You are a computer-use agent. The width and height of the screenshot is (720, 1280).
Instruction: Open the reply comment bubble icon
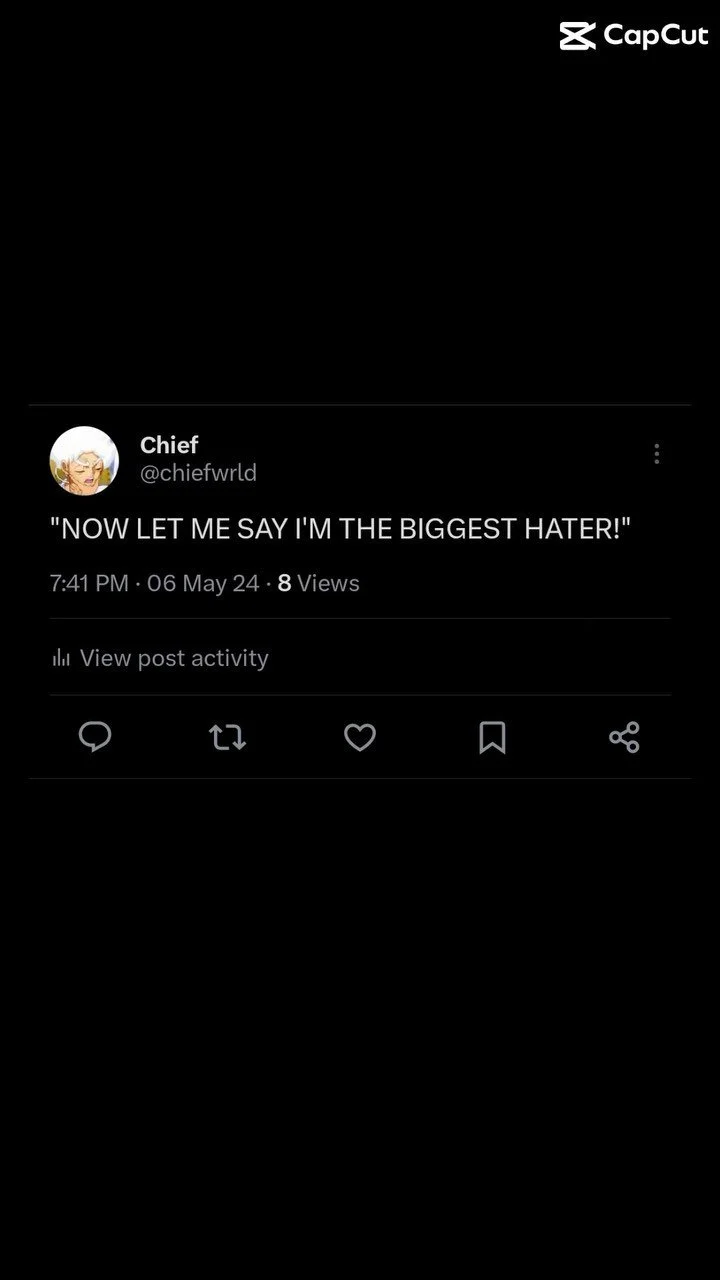point(95,737)
